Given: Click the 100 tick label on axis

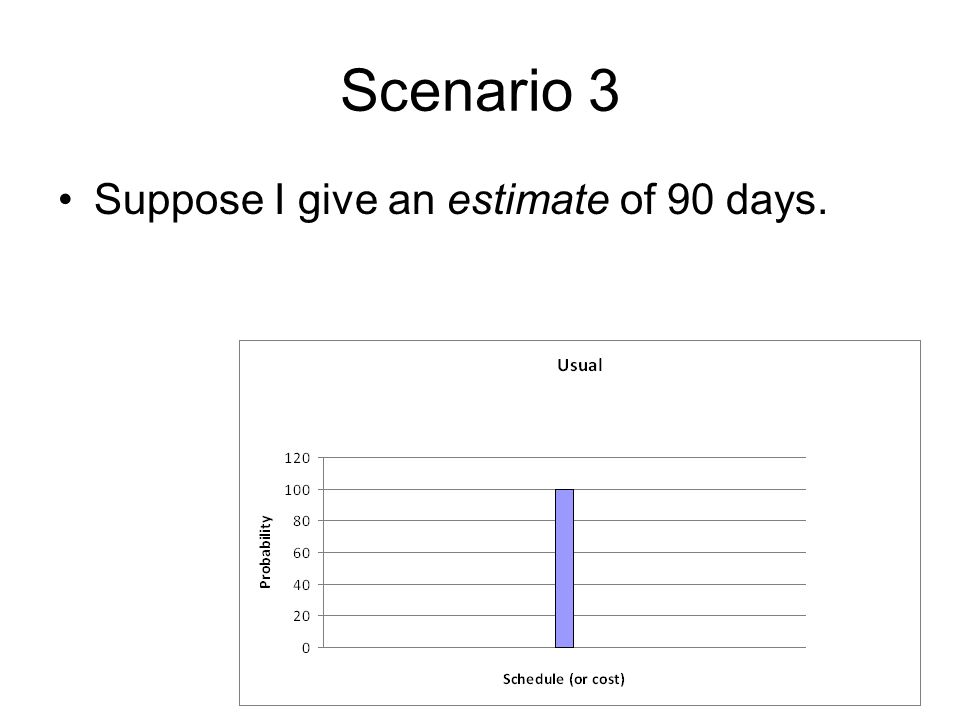Looking at the screenshot, I should pyautogui.click(x=297, y=490).
